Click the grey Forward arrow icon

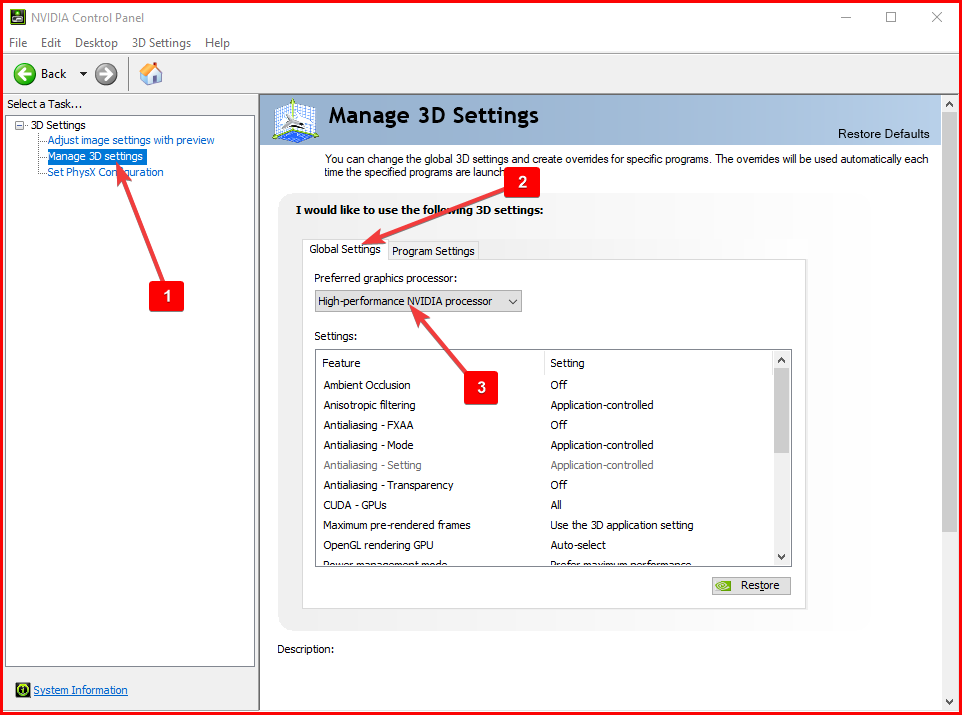pos(106,74)
